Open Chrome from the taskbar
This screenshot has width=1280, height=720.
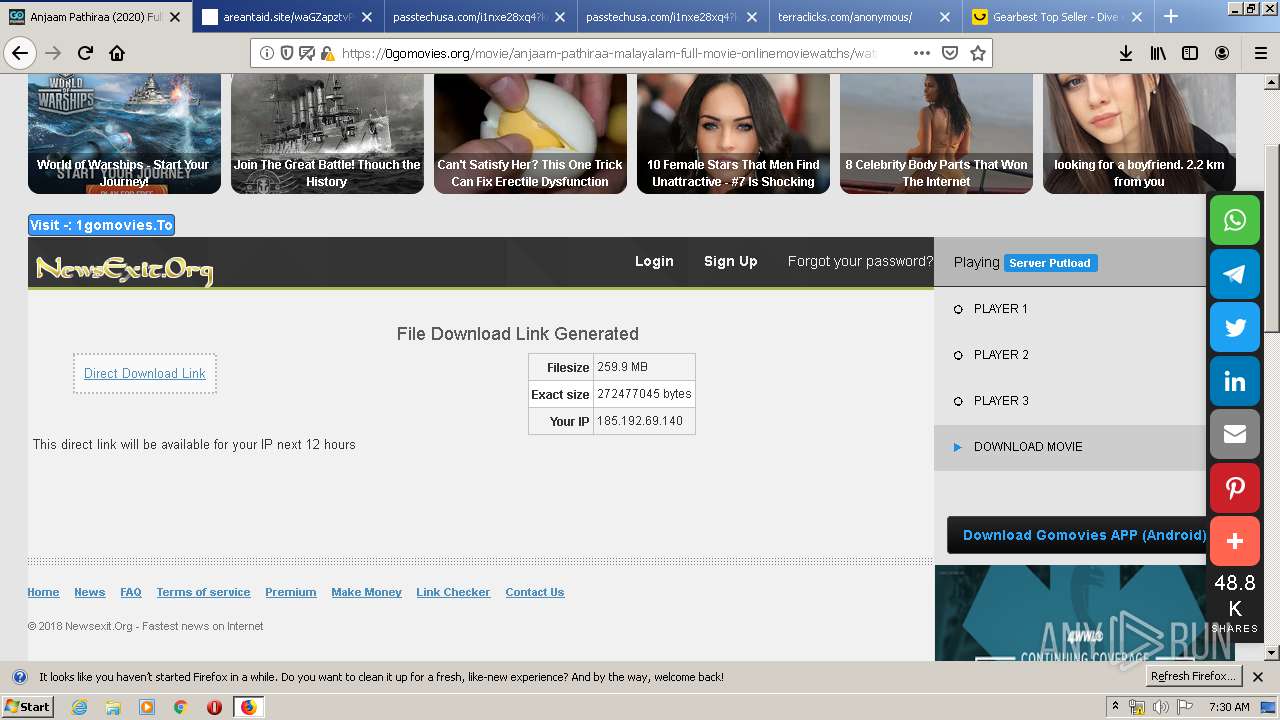point(180,707)
